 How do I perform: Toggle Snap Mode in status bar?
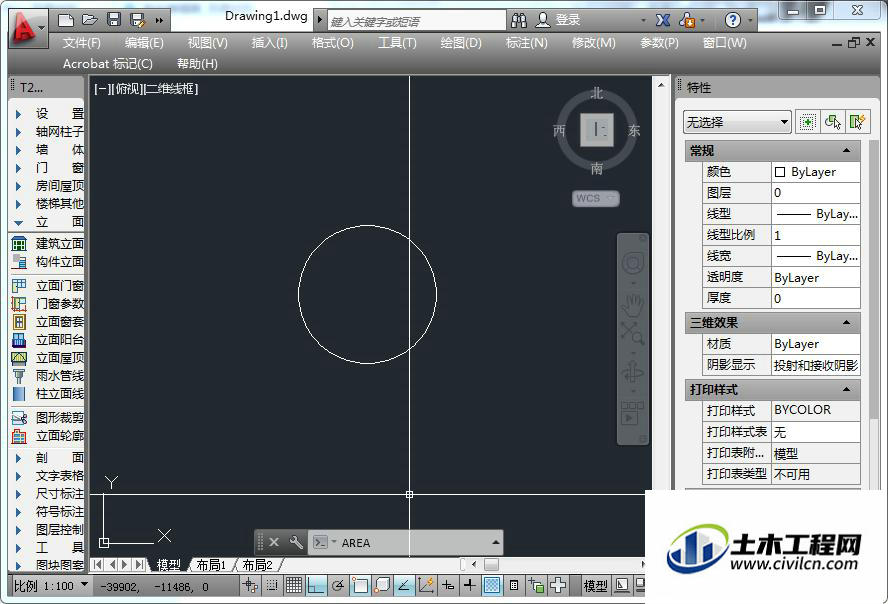272,586
